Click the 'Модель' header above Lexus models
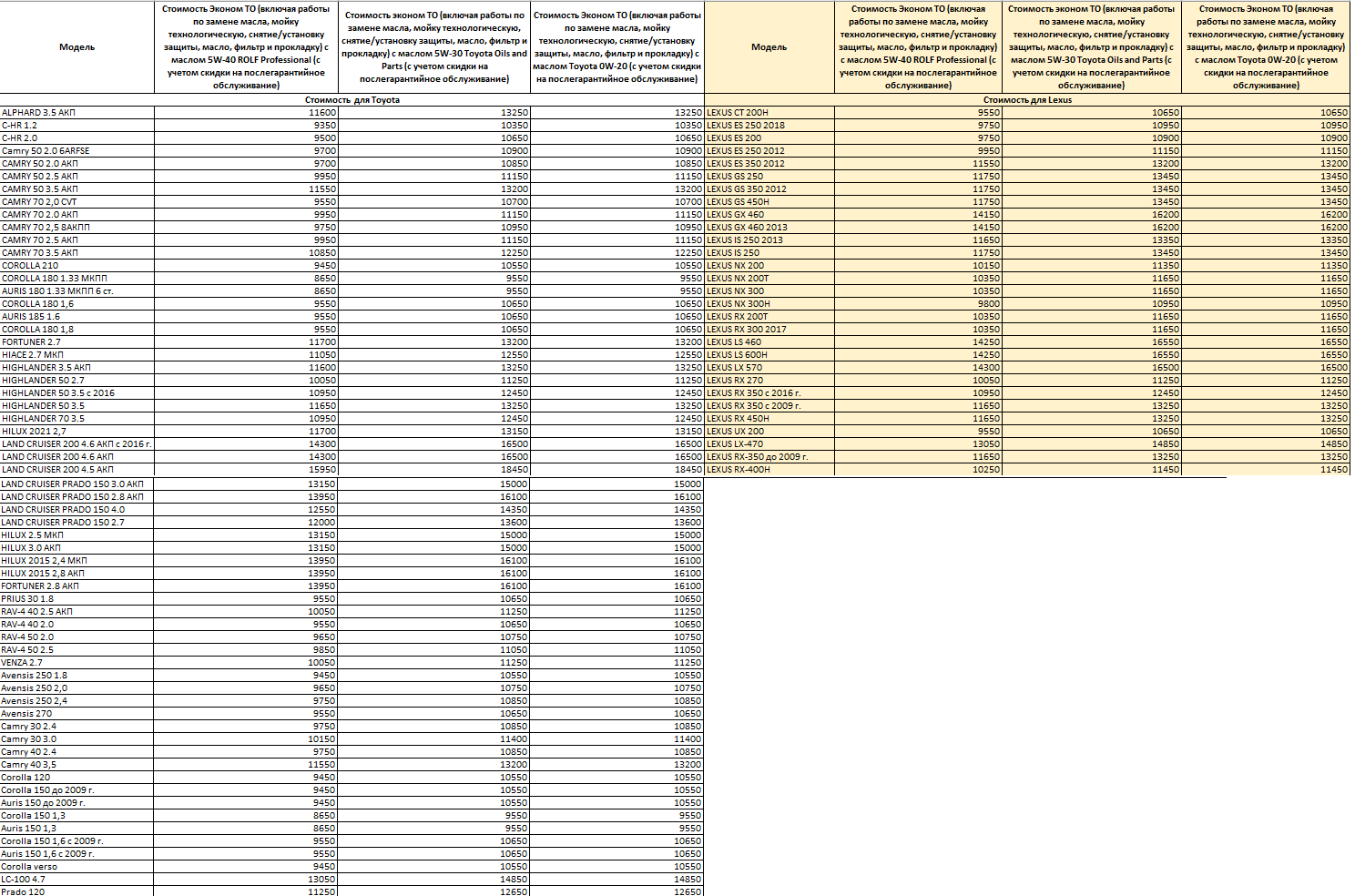 tap(769, 47)
